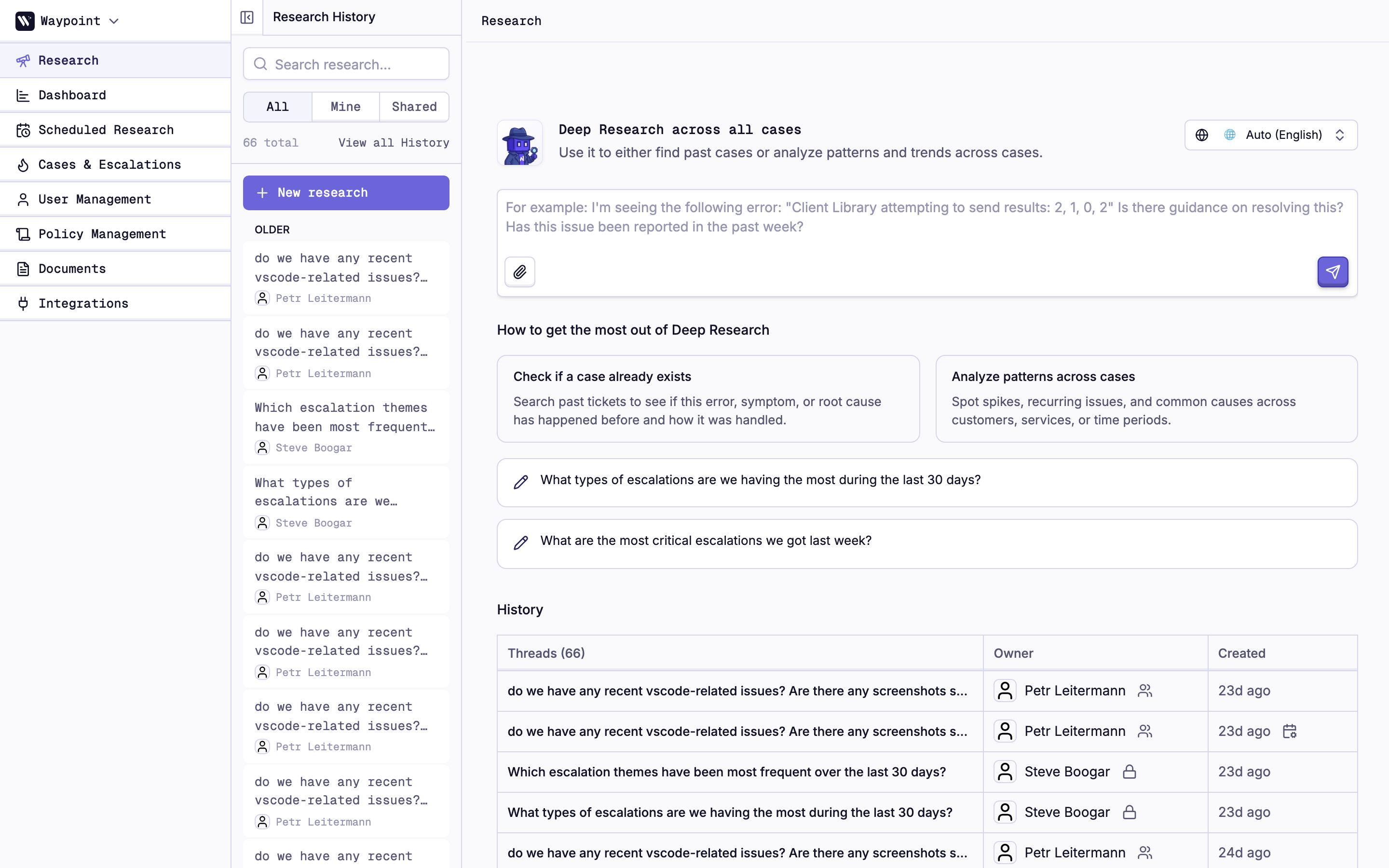Select the All filter tab
Screen dimensions: 1389x868
278,107
